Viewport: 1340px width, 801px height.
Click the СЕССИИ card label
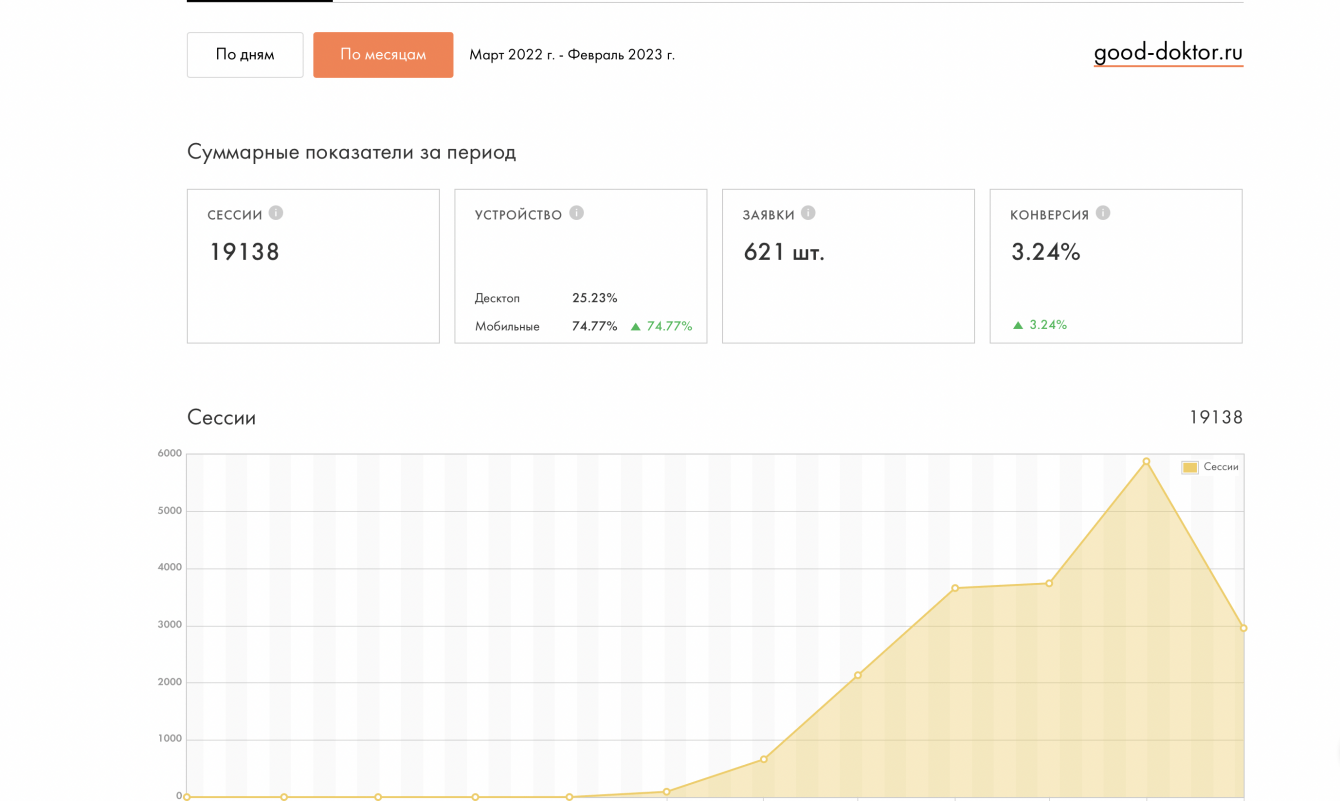[x=235, y=215]
